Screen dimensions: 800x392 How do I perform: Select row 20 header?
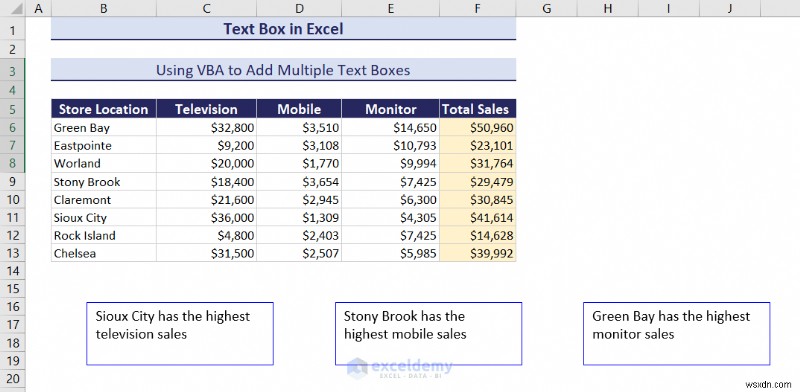(x=13, y=378)
